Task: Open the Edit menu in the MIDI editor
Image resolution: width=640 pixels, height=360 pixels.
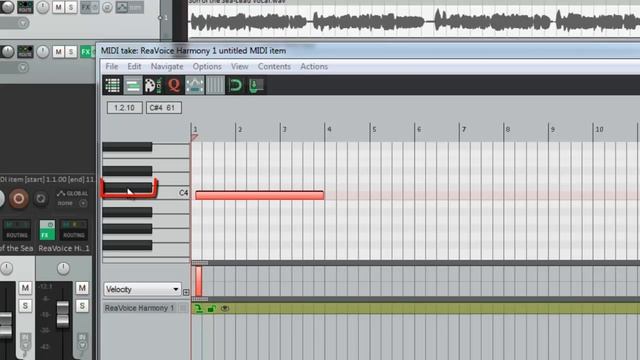Action: click(x=134, y=67)
